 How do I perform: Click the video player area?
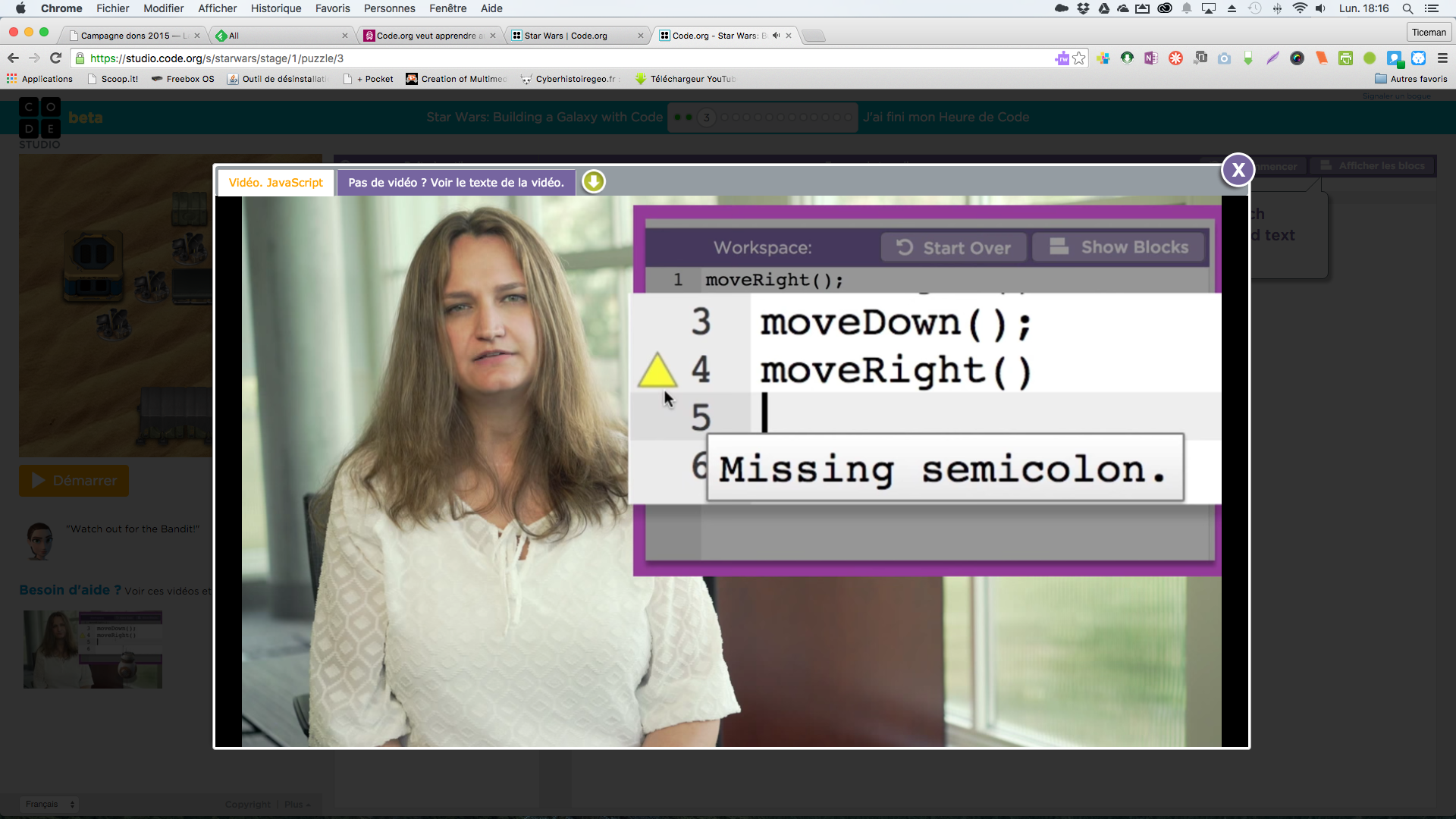tap(731, 471)
